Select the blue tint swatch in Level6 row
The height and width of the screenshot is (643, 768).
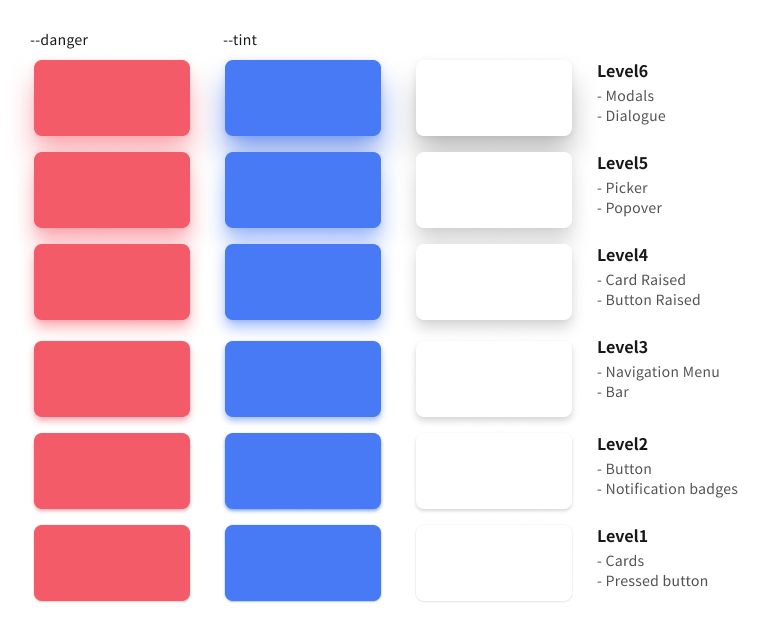coord(303,98)
